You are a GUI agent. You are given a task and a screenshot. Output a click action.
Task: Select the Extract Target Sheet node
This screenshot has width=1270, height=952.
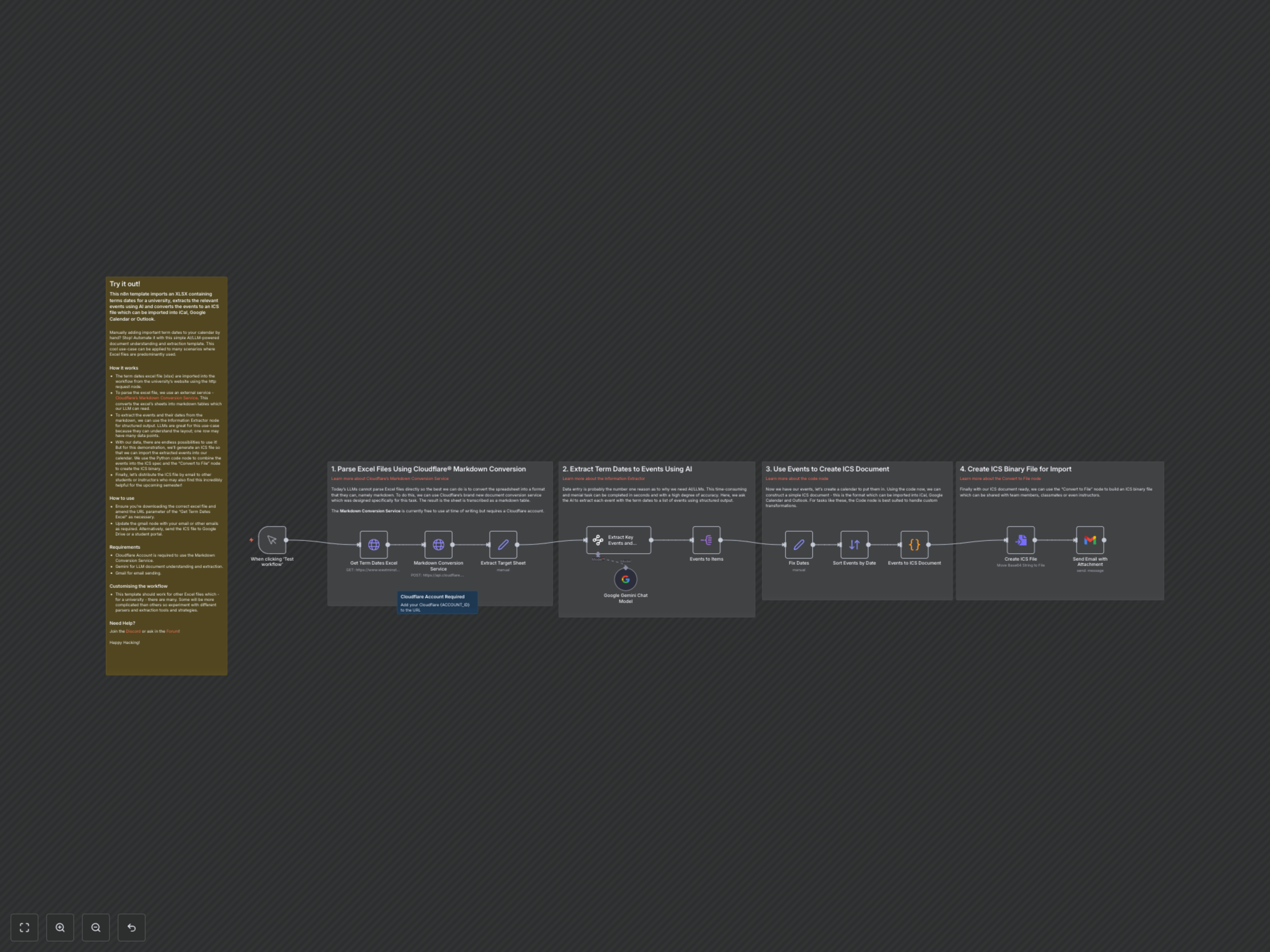pyautogui.click(x=503, y=544)
